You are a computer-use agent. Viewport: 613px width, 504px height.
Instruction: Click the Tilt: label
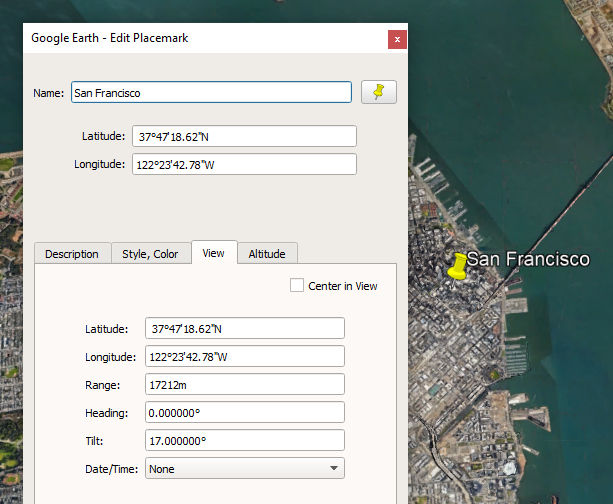[x=94, y=441]
